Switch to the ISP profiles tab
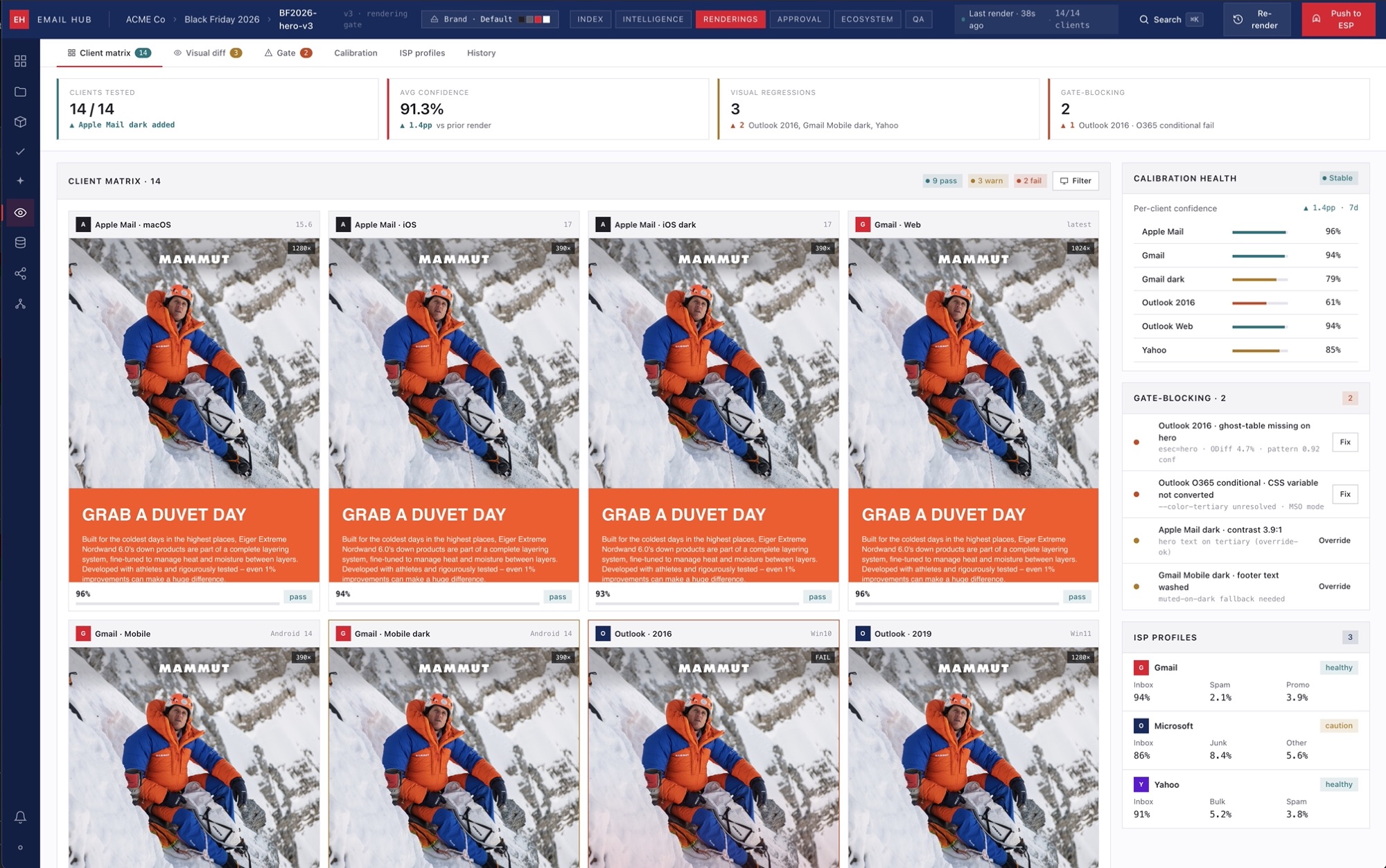Screen dimensions: 1386x868 [422, 53]
